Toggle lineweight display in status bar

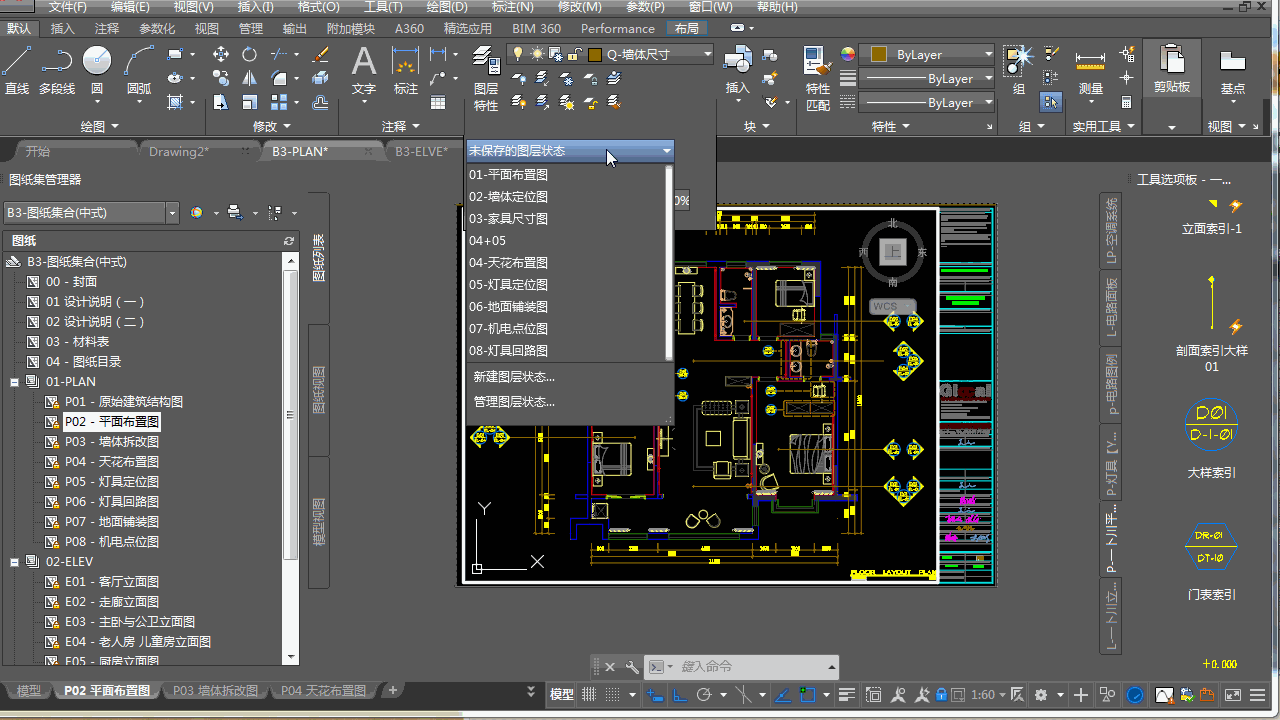tap(846, 695)
